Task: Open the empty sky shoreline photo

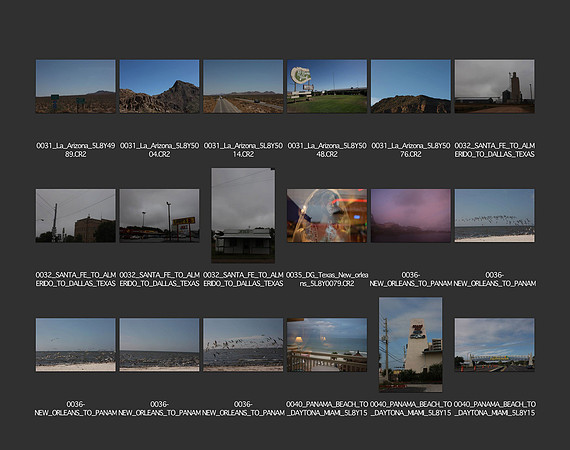Action: pyautogui.click(x=159, y=345)
